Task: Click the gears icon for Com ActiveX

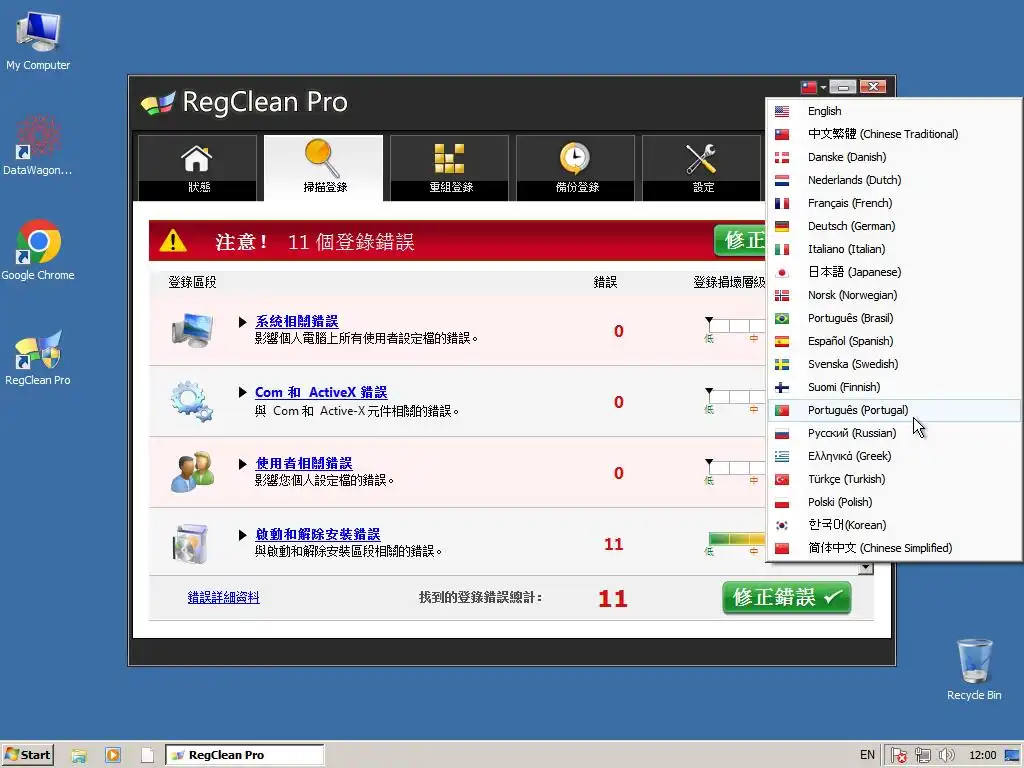Action: tap(192, 401)
